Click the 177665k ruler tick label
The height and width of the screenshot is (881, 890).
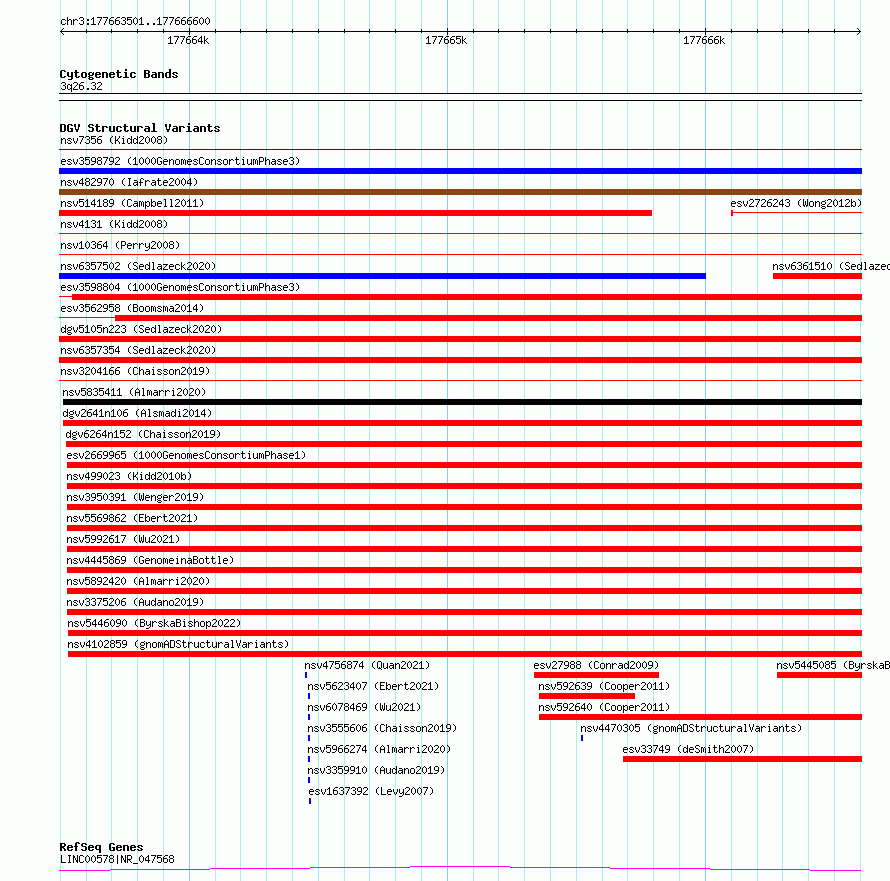click(x=446, y=40)
